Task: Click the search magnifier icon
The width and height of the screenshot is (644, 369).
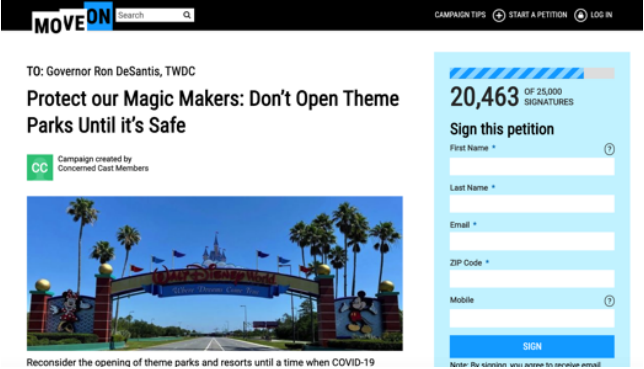Action: click(187, 15)
